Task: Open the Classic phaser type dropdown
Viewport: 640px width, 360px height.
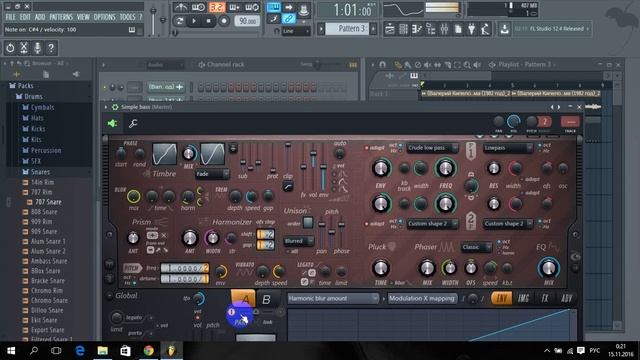Action: (x=476, y=247)
